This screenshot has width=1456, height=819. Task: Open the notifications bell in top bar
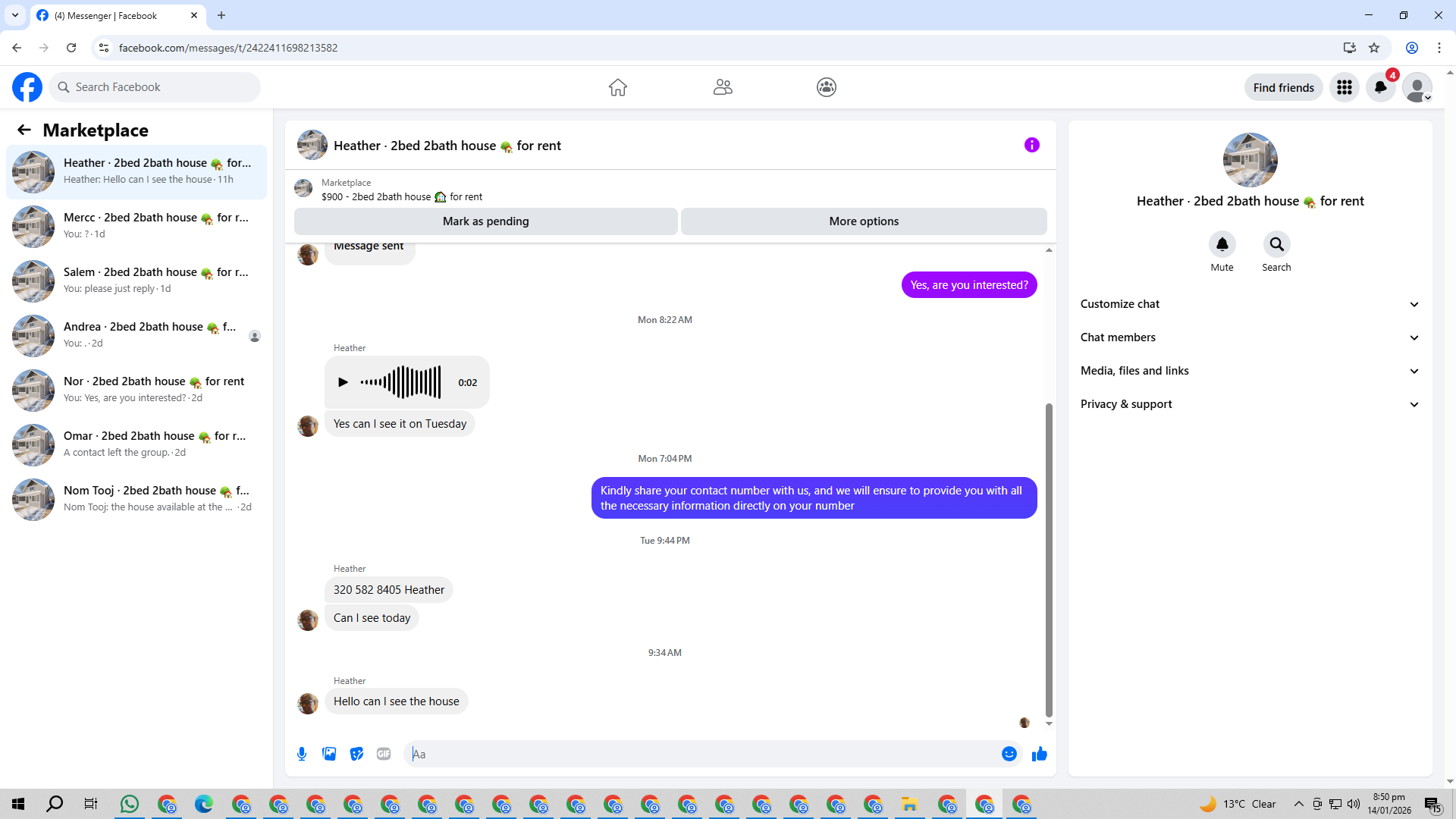(1380, 87)
